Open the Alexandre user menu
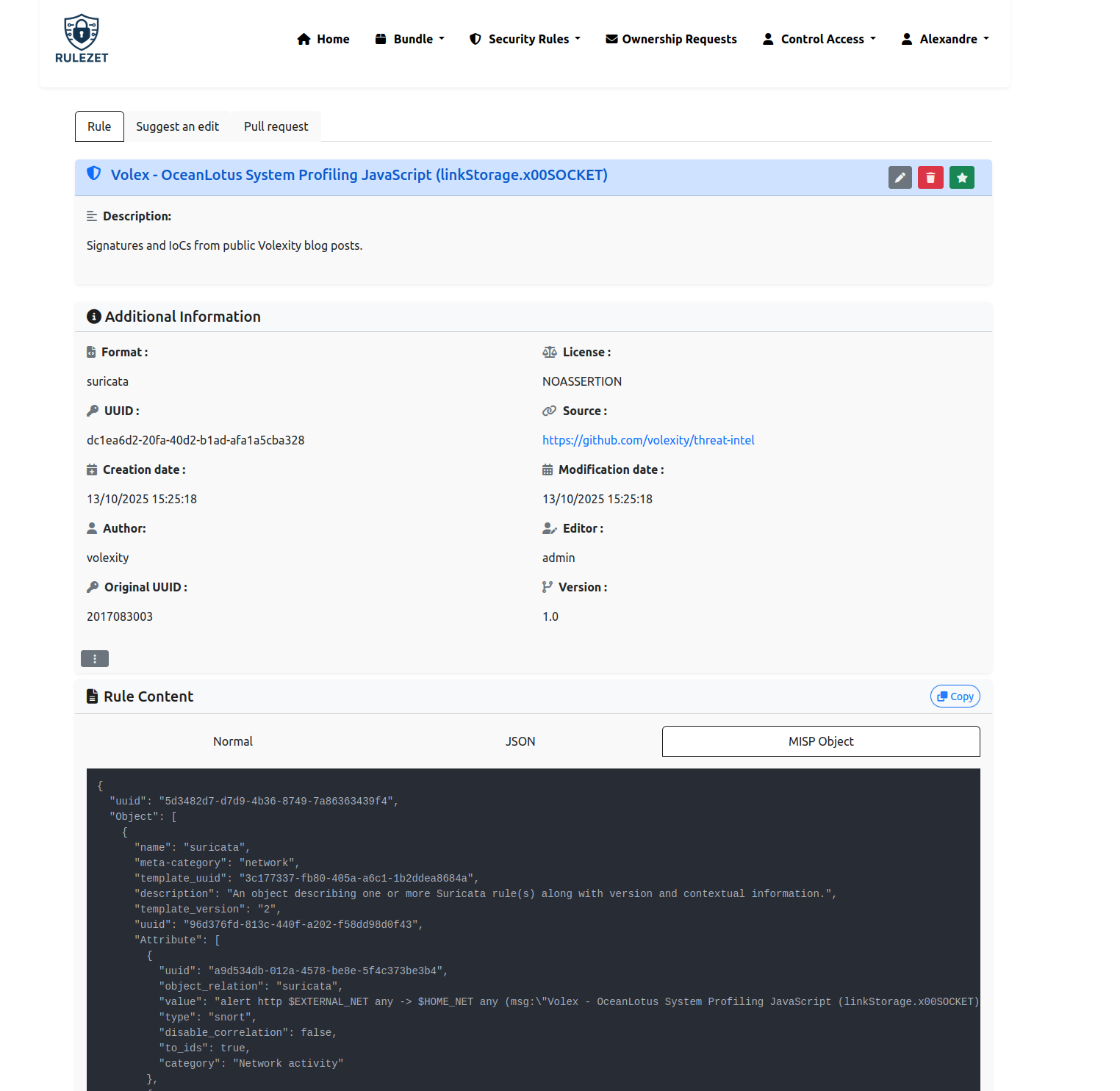Screen dimensions: 1120x1091 coord(946,39)
